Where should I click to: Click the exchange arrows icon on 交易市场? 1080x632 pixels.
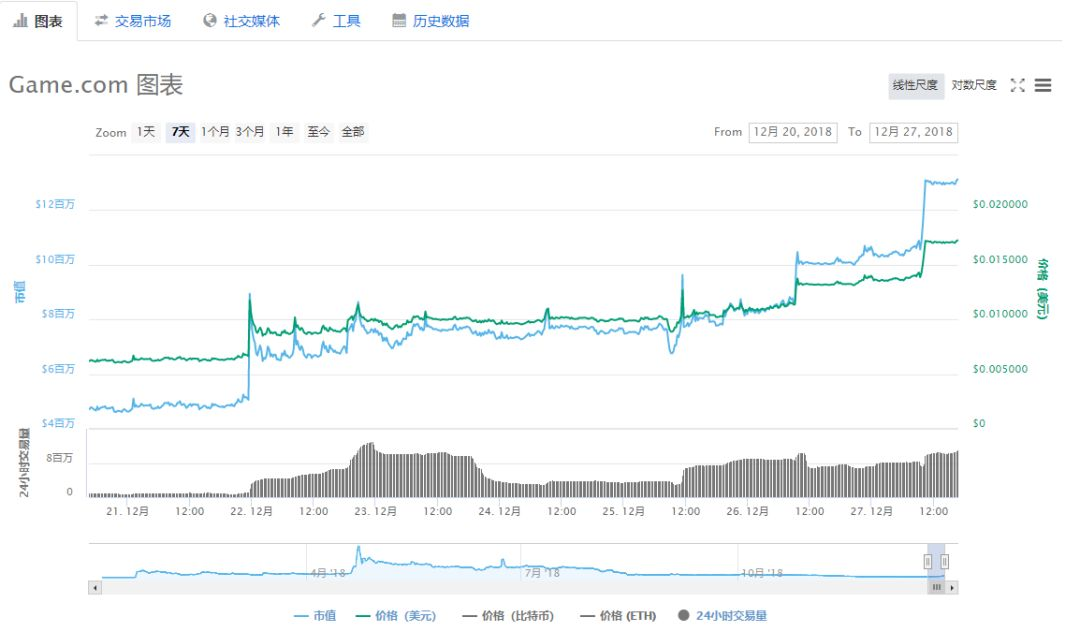101,21
